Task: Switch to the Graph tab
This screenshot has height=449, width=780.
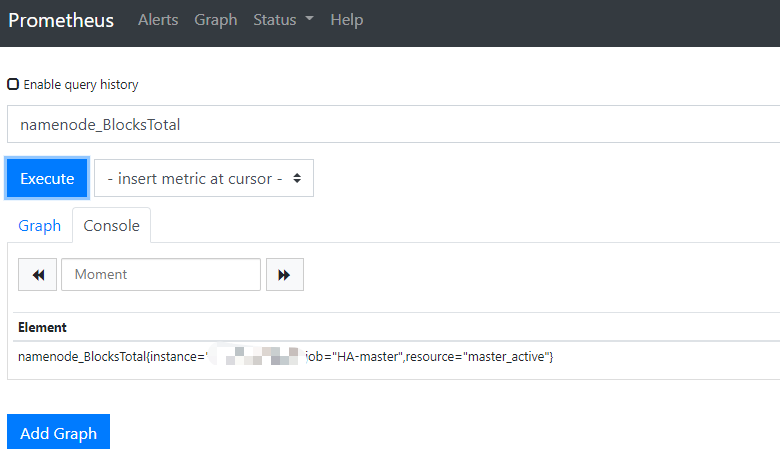Action: tap(39, 226)
